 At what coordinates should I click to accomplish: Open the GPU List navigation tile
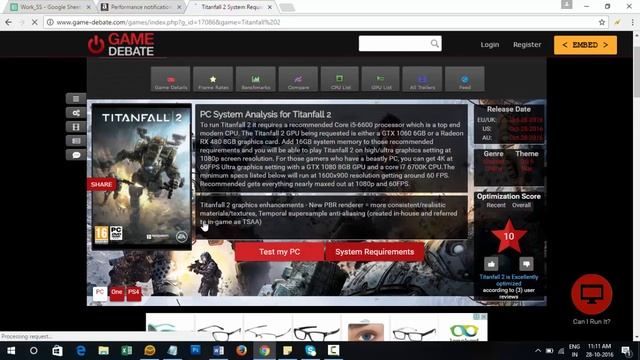381,79
